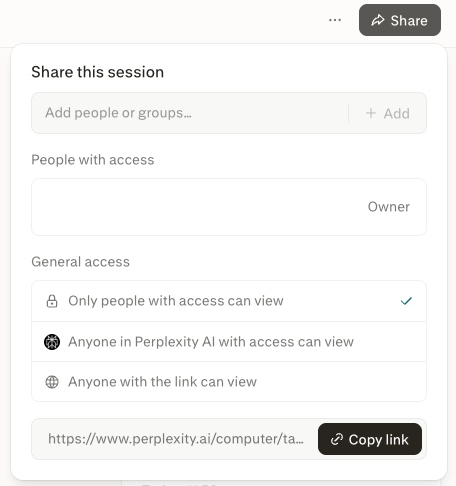Select Anyone in Perplexity AI with access can view
The height and width of the screenshot is (486, 456).
point(229,342)
